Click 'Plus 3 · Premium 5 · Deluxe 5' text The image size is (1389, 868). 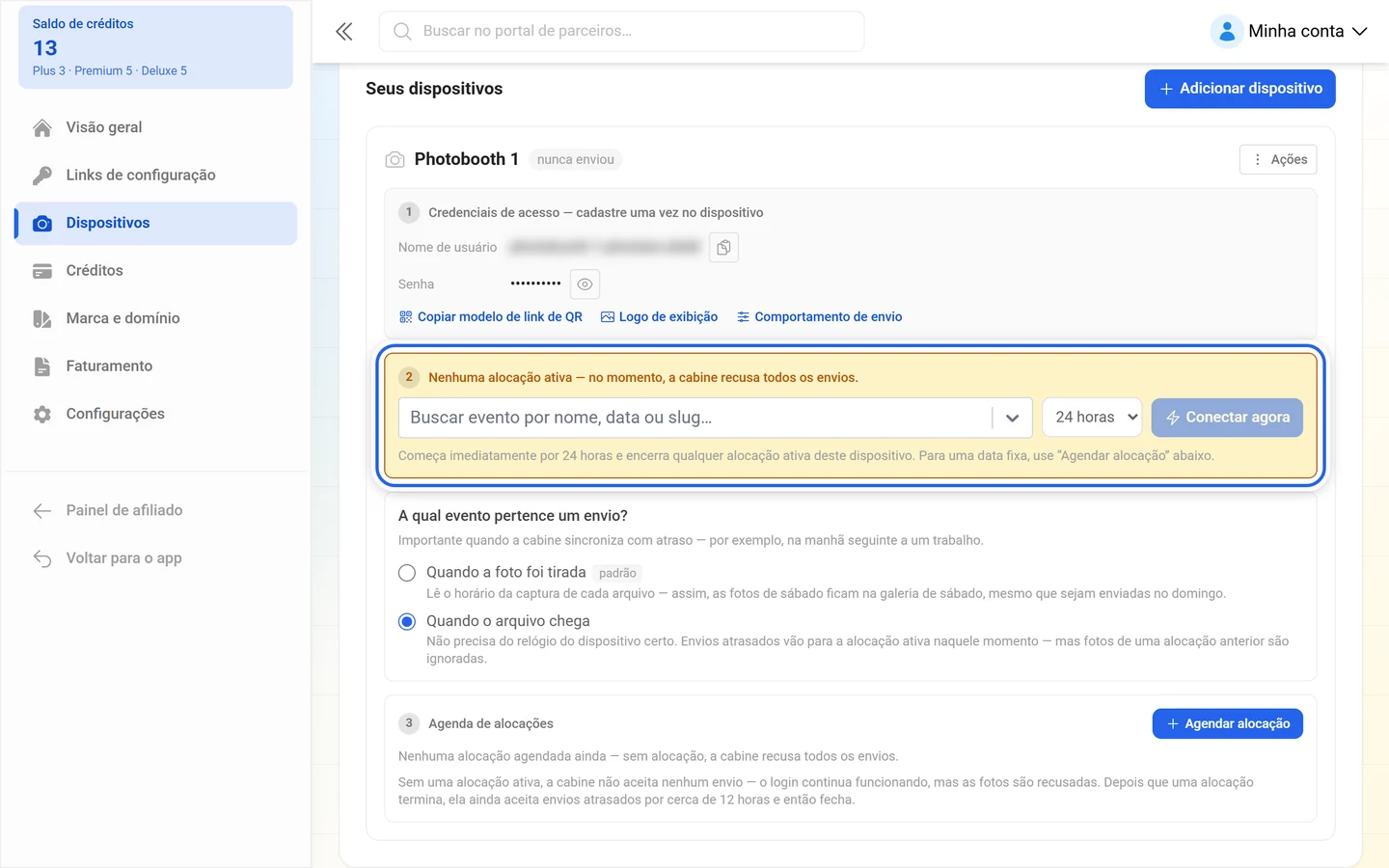[110, 71]
